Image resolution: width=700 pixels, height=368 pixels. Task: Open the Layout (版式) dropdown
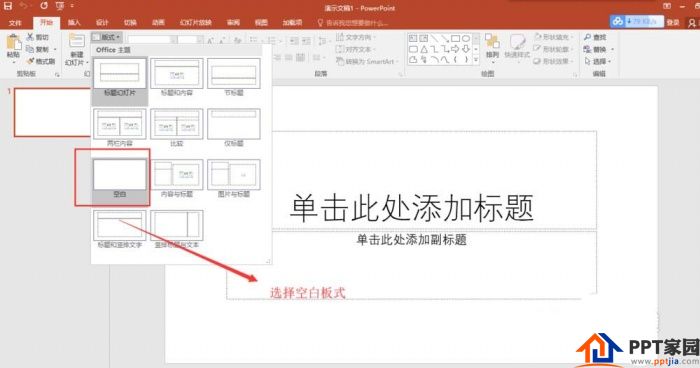106,37
